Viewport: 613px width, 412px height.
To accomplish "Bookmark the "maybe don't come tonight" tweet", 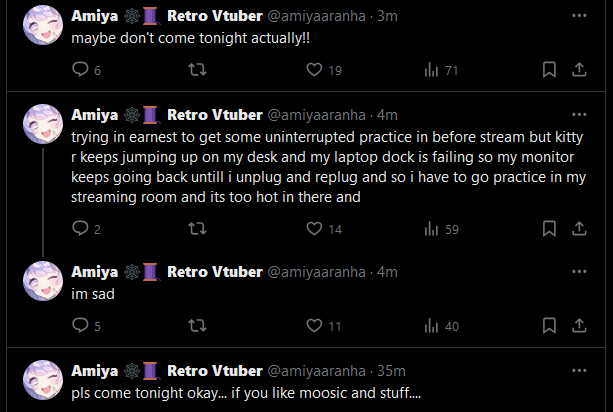I will click(x=549, y=70).
